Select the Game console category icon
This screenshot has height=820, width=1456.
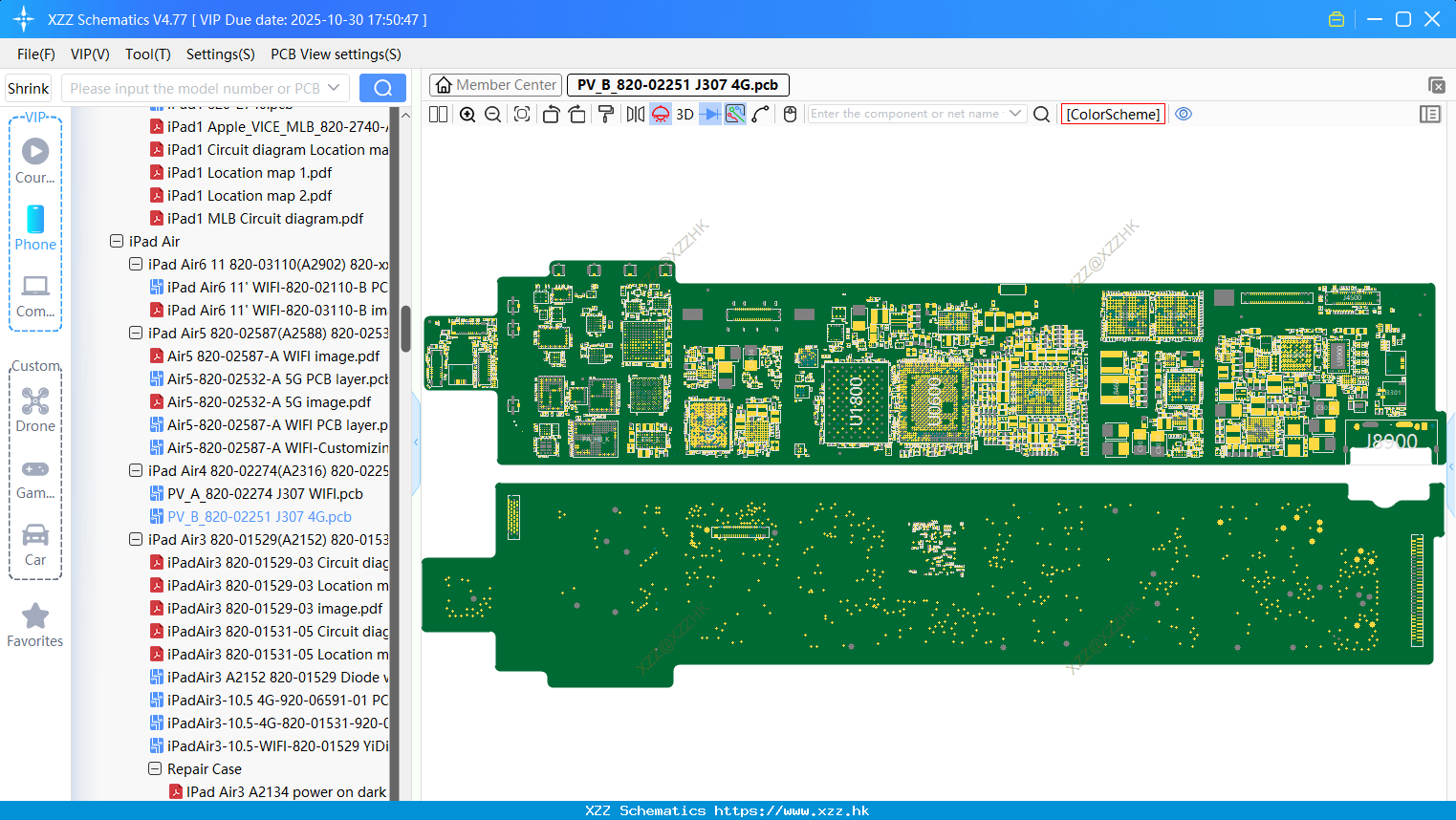(35, 479)
